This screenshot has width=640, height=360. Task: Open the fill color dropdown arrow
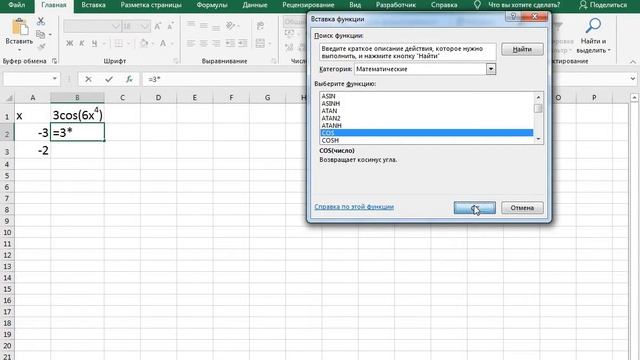152,43
